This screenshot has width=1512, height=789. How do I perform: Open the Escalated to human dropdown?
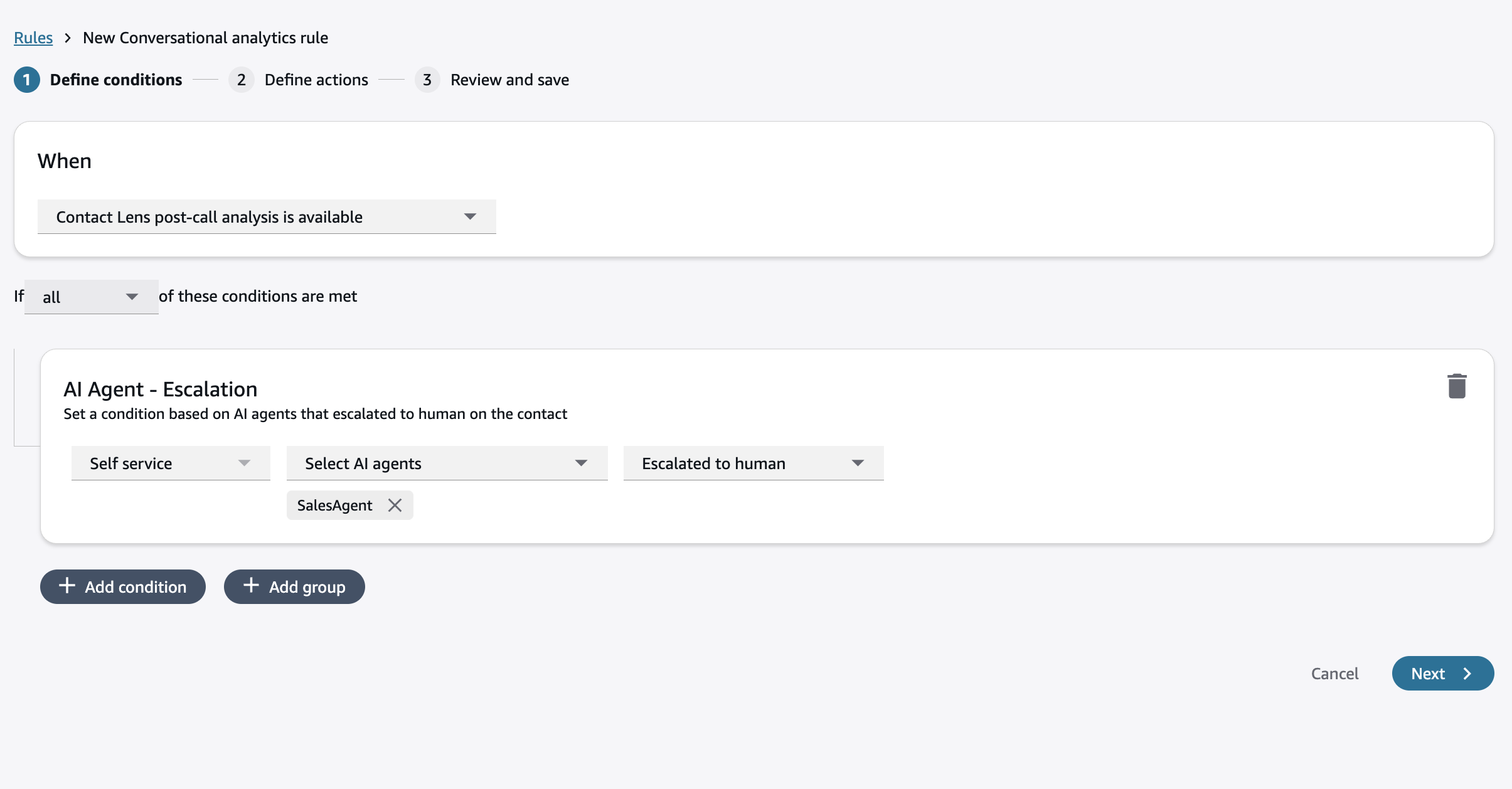coord(753,463)
